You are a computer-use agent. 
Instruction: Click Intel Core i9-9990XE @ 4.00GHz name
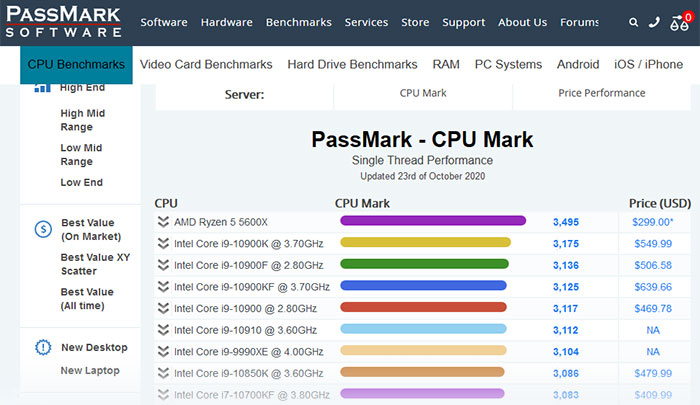click(249, 351)
